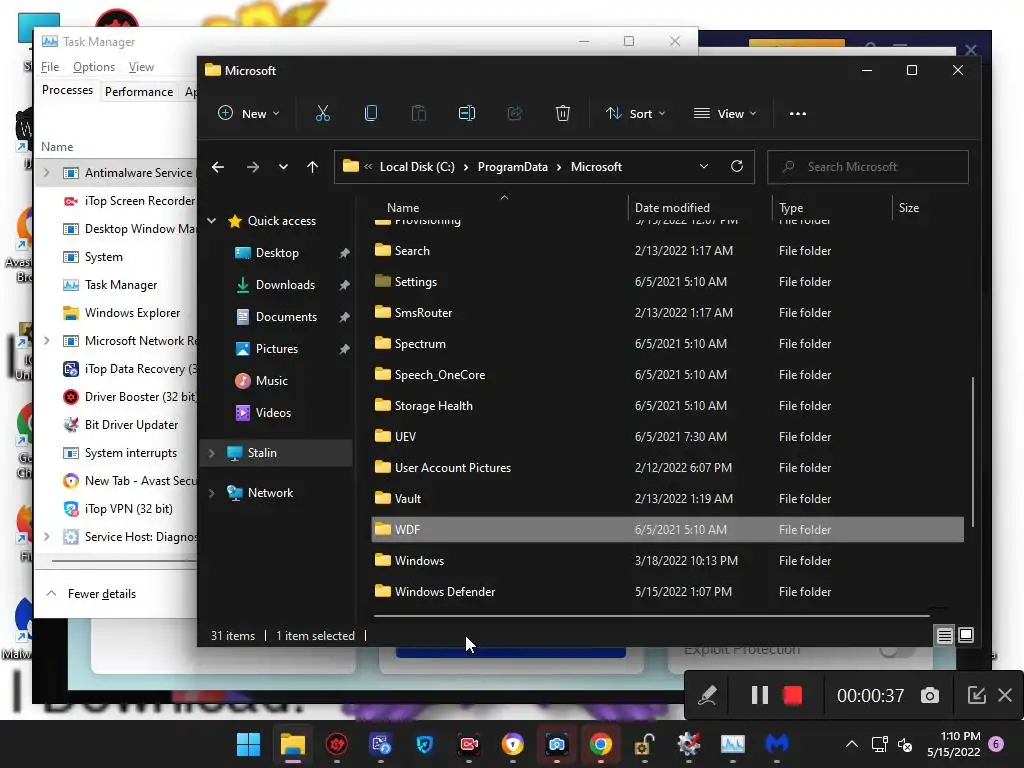
Task: Open the See more three-dots menu
Action: (797, 114)
